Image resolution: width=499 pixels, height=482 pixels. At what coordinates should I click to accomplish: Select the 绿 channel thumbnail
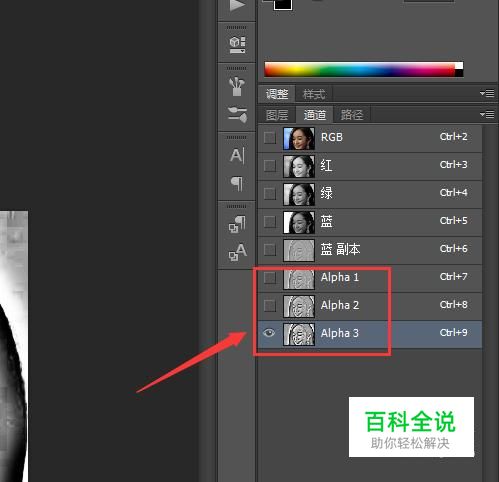(299, 194)
